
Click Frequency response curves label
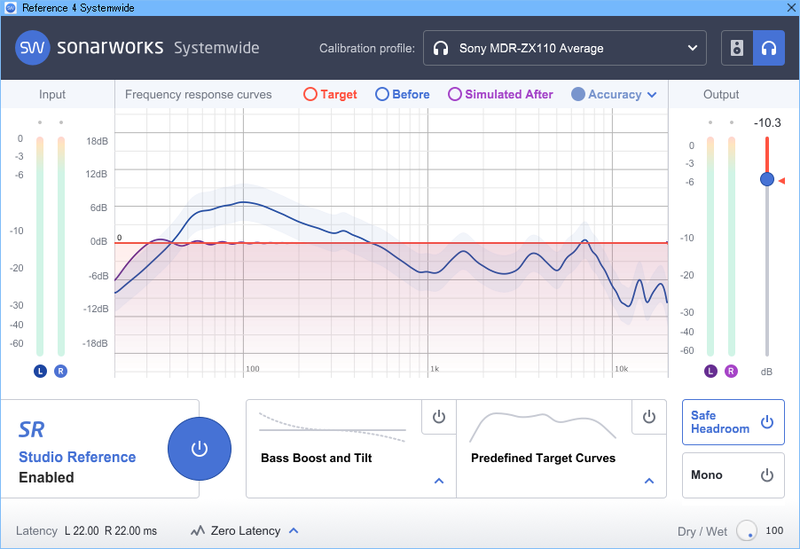(x=198, y=95)
